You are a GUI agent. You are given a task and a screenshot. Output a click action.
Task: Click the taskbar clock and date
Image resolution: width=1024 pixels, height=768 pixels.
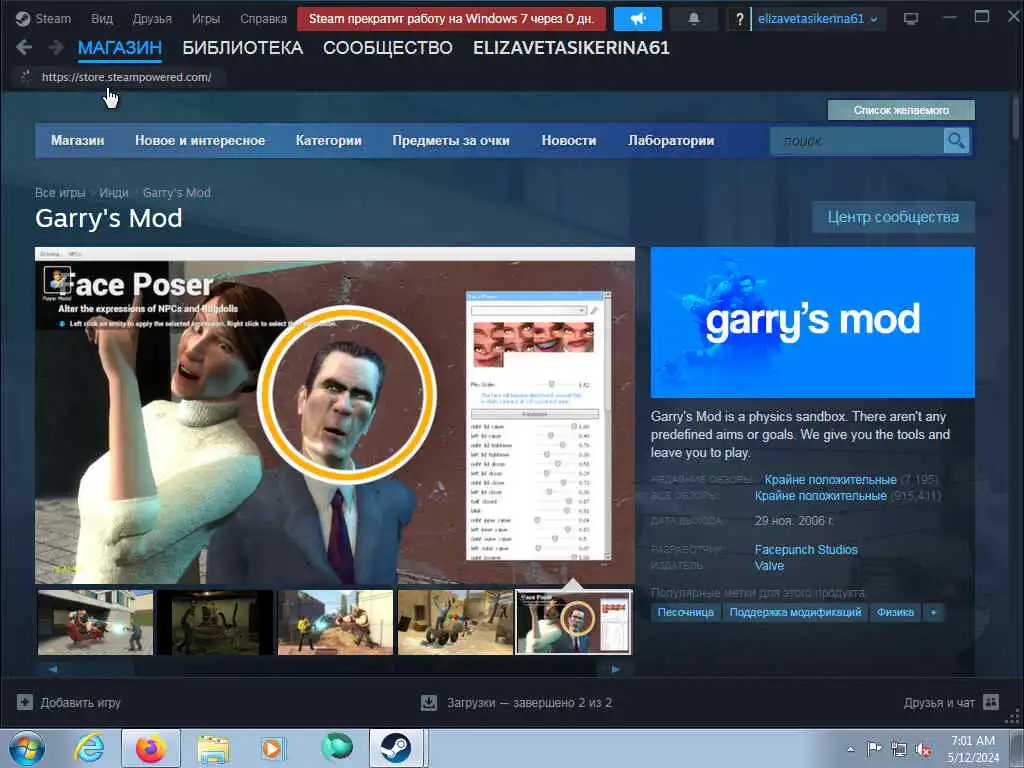click(x=973, y=749)
